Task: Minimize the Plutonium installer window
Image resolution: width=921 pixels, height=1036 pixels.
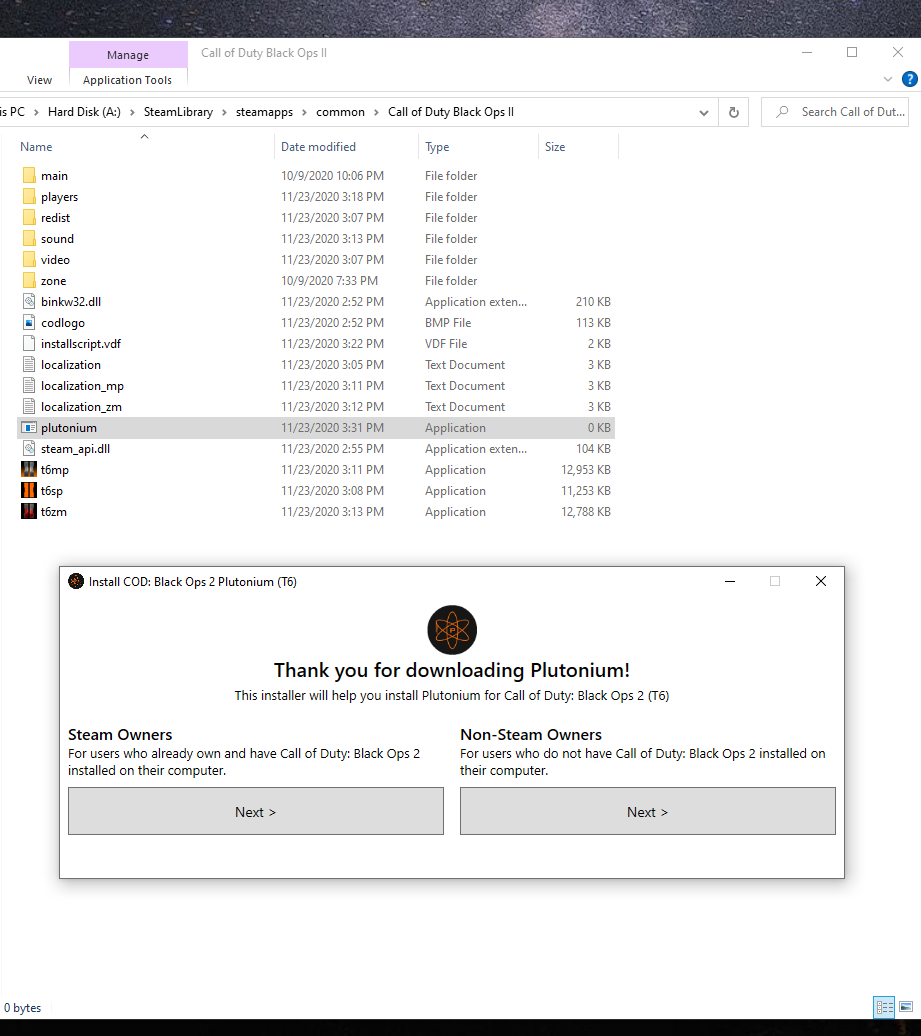Action: tap(730, 581)
